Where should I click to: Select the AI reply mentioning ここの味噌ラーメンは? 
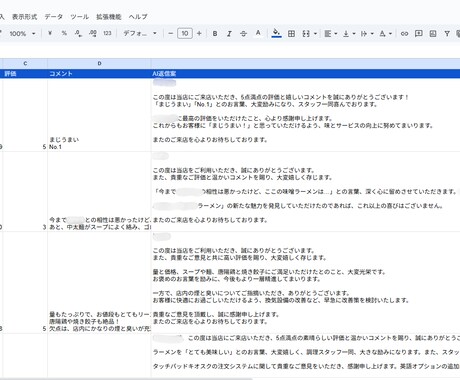(306, 192)
